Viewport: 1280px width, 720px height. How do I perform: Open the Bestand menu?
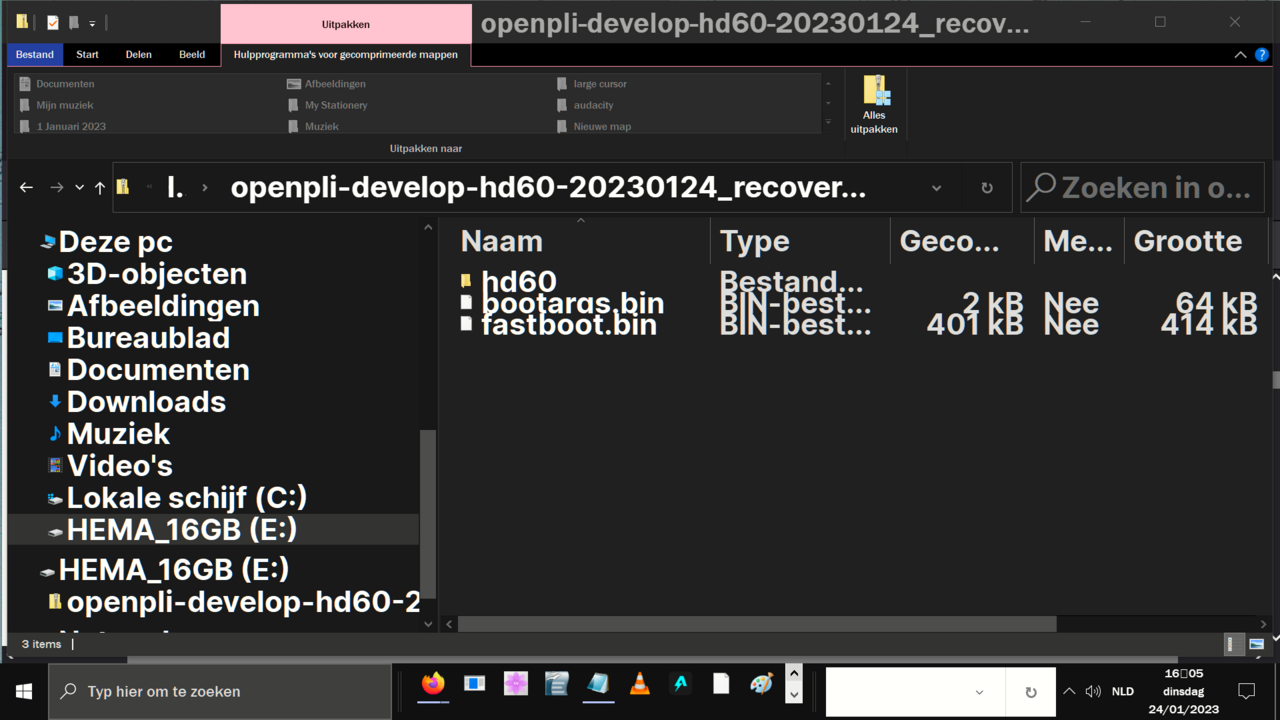click(x=35, y=55)
